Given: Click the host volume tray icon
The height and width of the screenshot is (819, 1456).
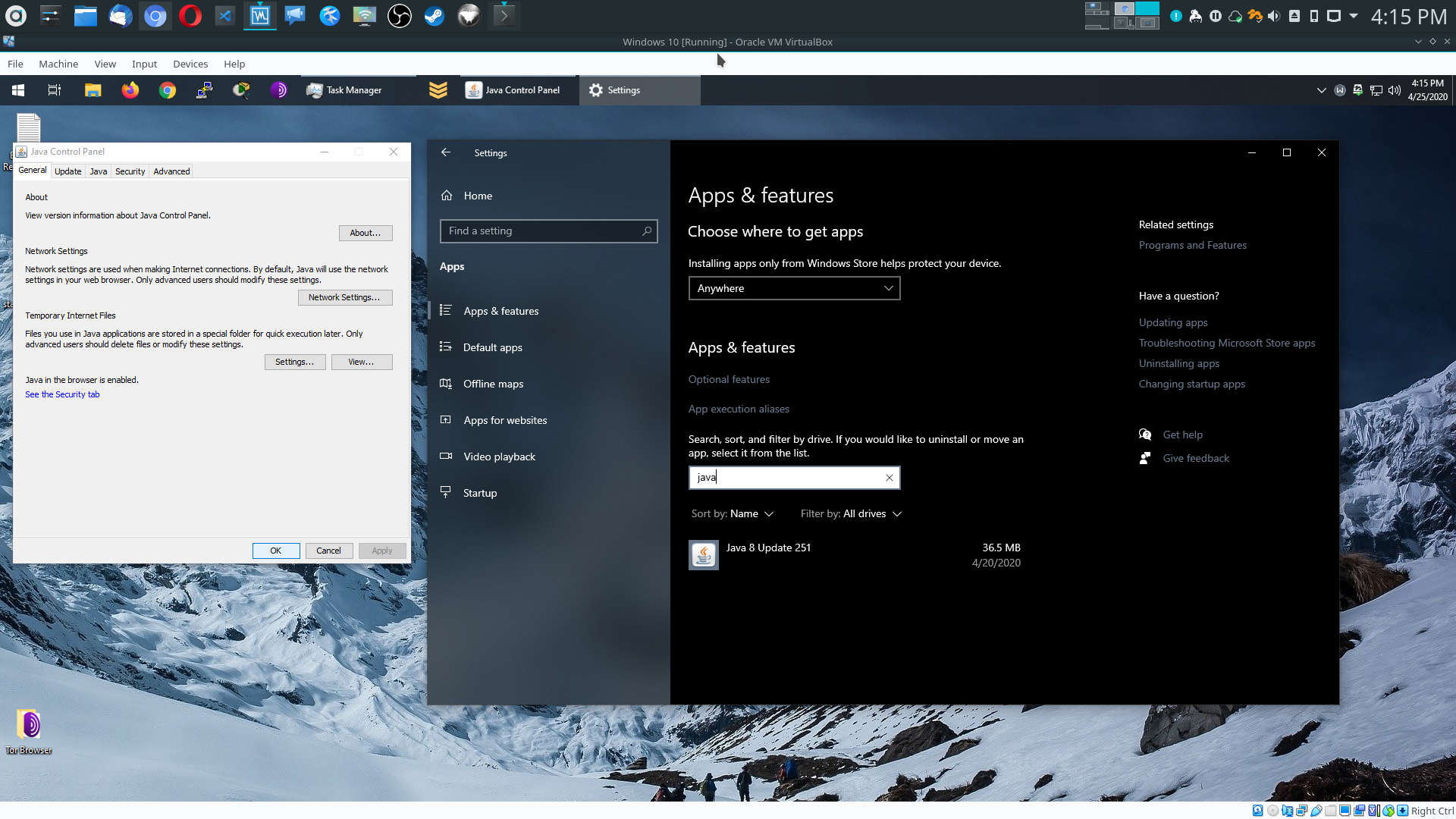Looking at the screenshot, I should [x=1274, y=16].
